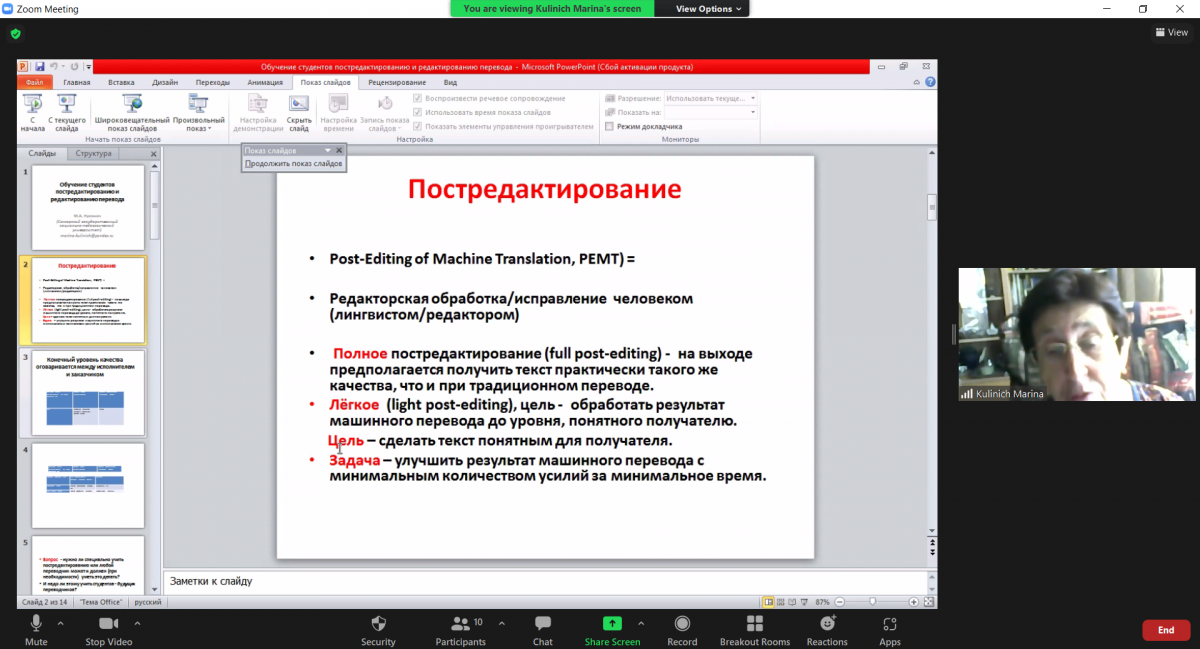Mute the microphone in Zoom
Screen dimensions: 1200x649
[36, 630]
